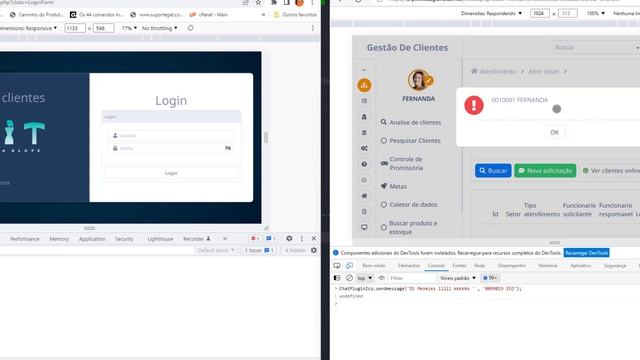
Task: Open Pesquisar Clientes menu item
Action: point(411,140)
